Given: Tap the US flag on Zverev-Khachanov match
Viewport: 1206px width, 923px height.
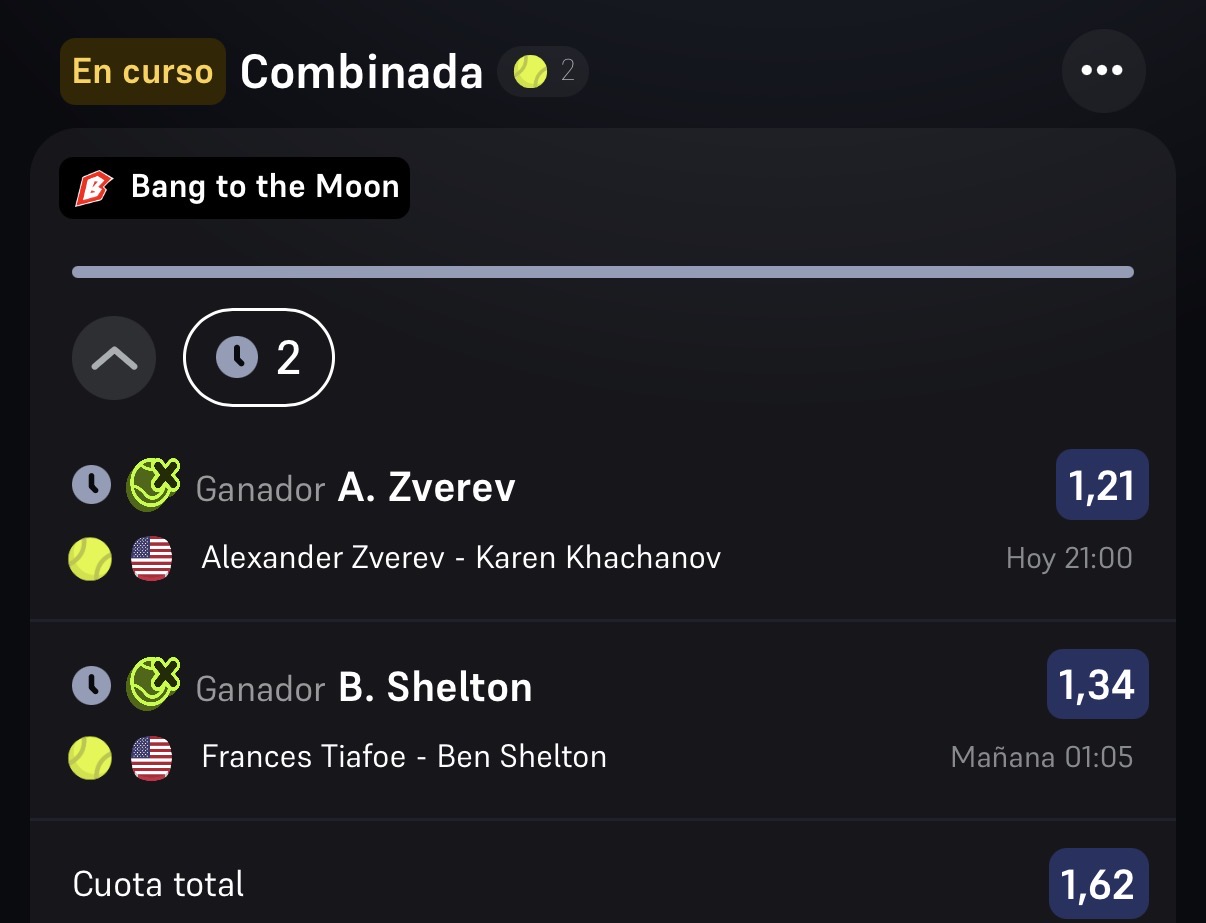Looking at the screenshot, I should click(152, 559).
